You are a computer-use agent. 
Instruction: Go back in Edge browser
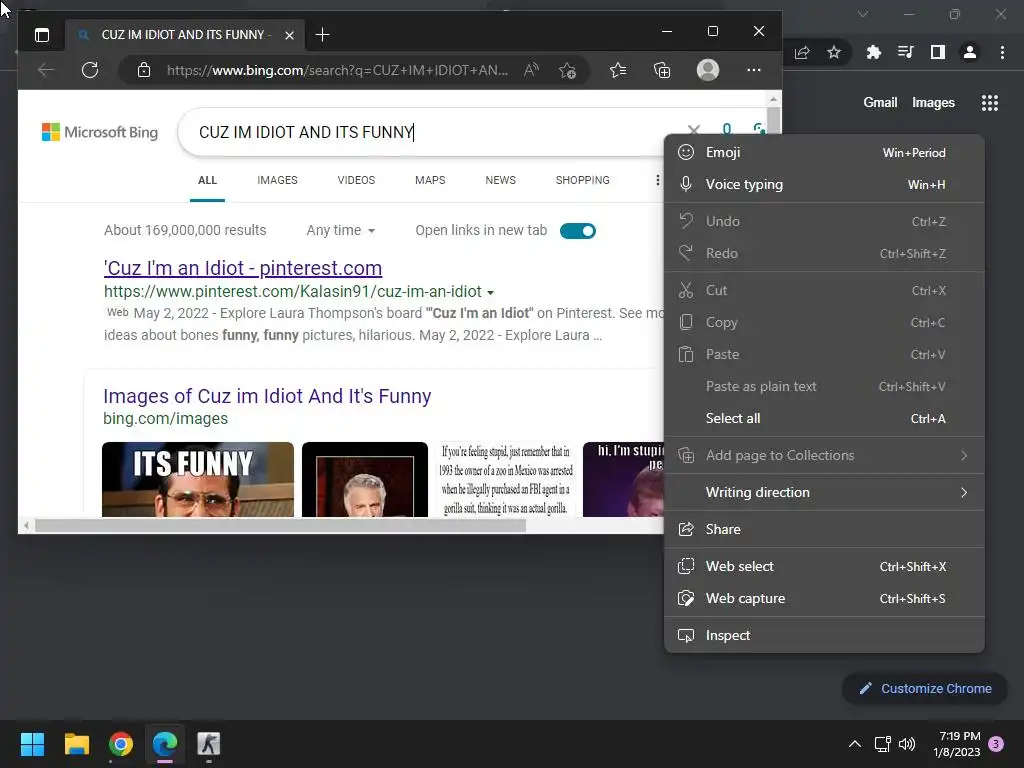(46, 70)
